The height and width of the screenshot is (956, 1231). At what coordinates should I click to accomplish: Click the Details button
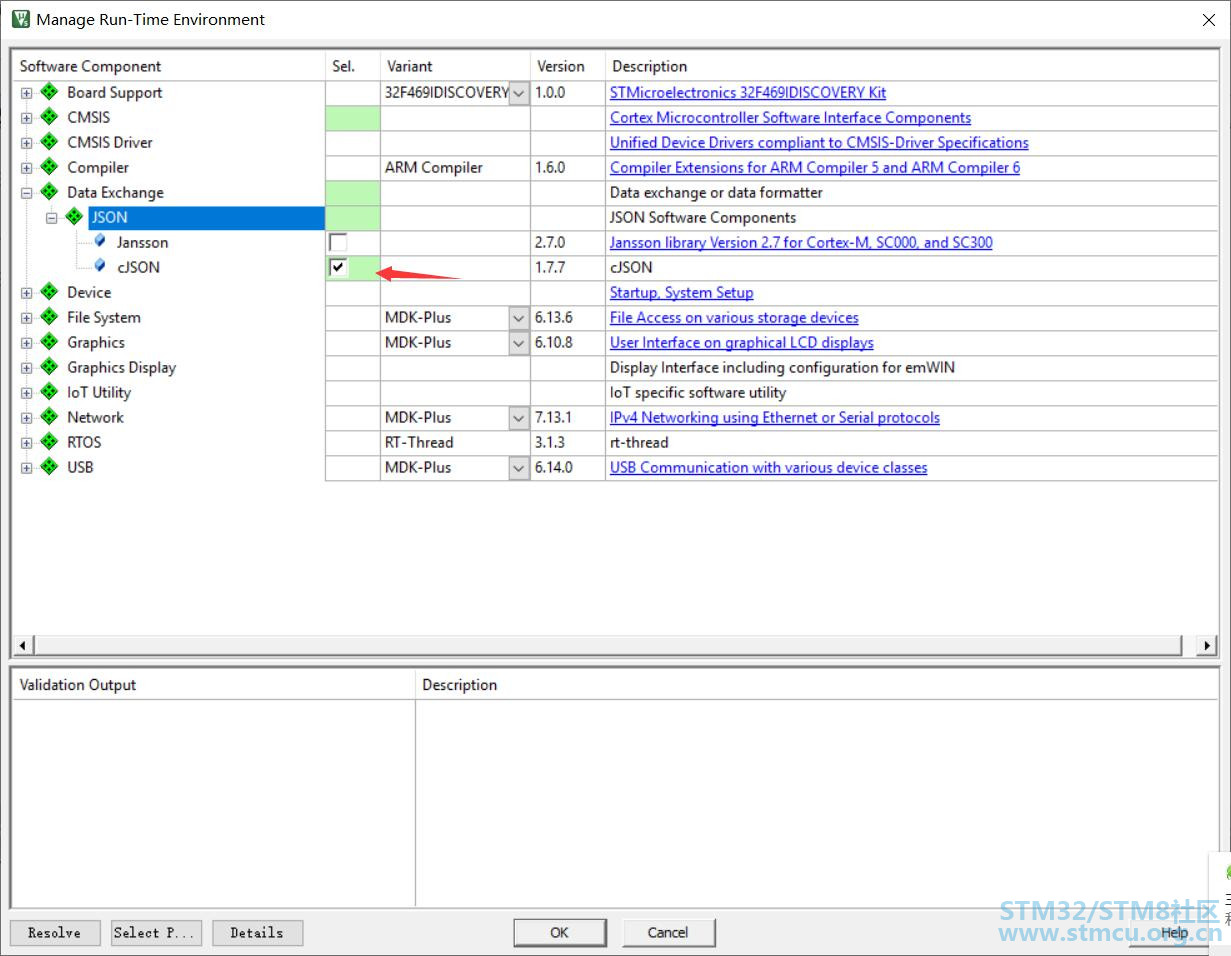(257, 933)
